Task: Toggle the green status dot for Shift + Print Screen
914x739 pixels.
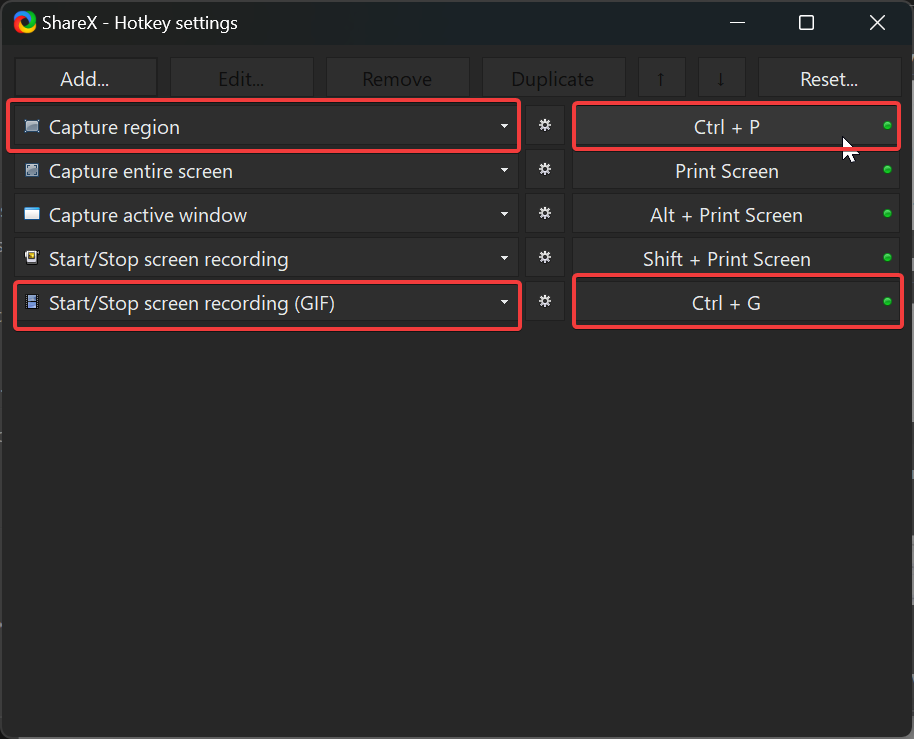Action: 887,258
